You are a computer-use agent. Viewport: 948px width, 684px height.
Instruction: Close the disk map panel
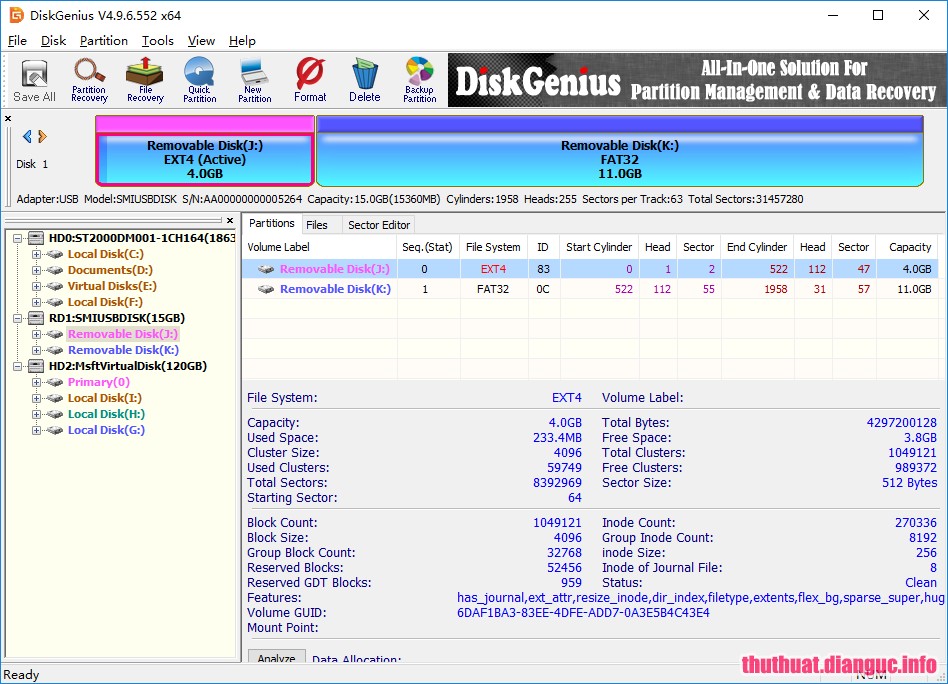[8, 119]
